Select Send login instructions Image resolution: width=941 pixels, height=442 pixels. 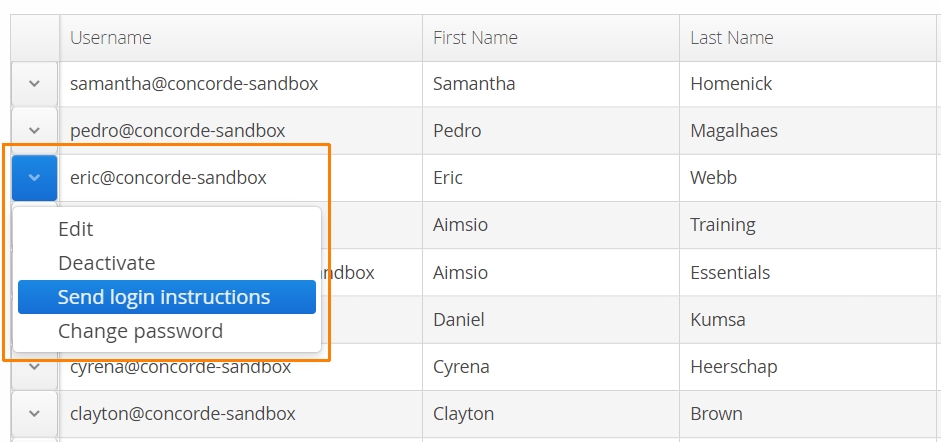click(167, 297)
